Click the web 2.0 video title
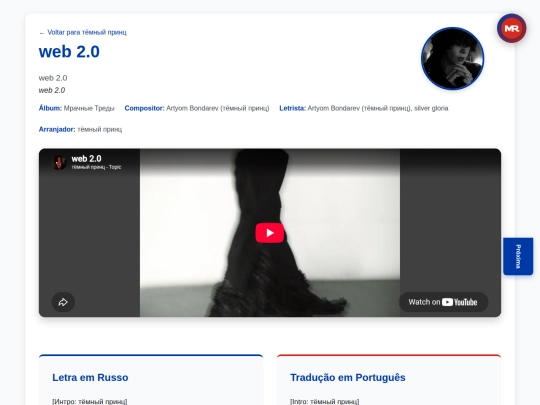Screen dimensions: 540x405 (86, 159)
